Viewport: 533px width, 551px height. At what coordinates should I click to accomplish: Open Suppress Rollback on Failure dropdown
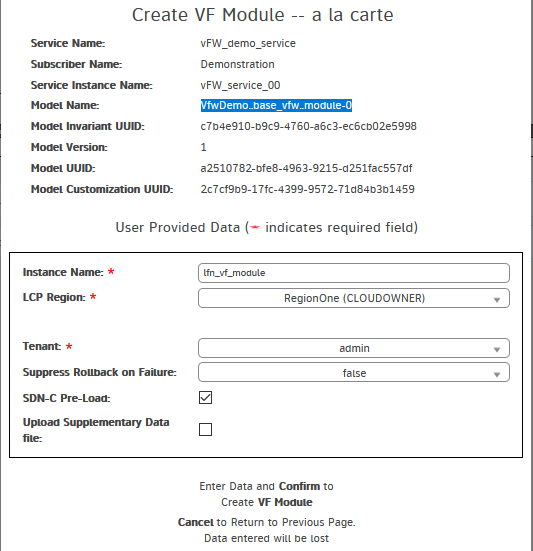(x=354, y=372)
